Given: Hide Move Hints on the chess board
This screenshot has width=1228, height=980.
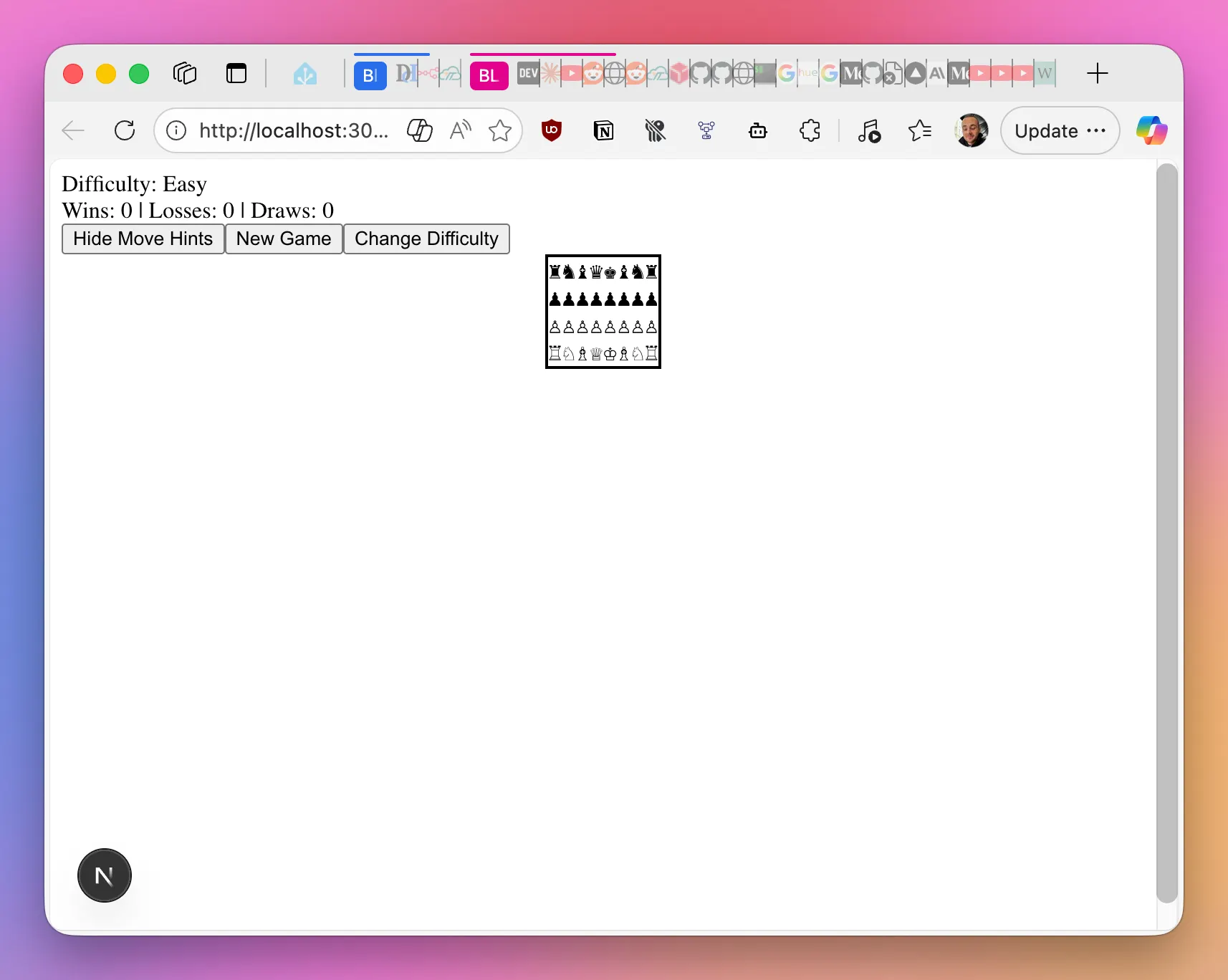Looking at the screenshot, I should (143, 239).
